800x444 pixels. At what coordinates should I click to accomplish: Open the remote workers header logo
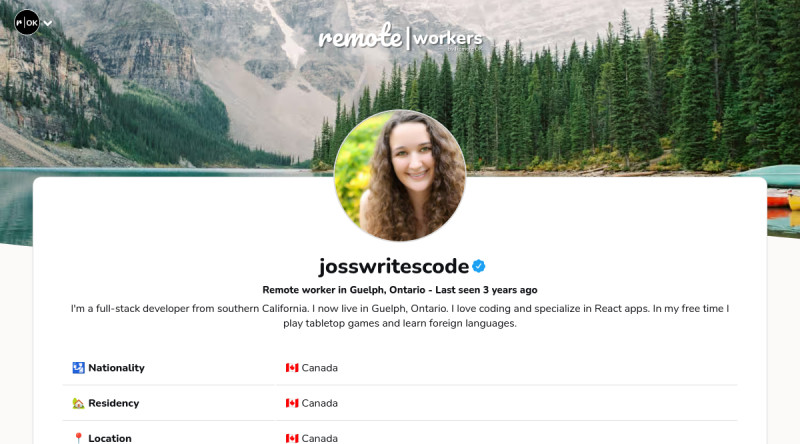click(401, 37)
